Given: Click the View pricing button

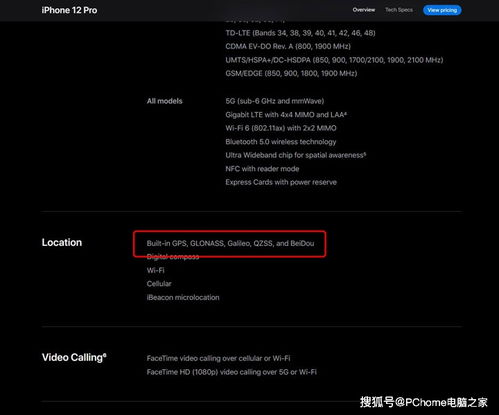Looking at the screenshot, I should pyautogui.click(x=442, y=10).
